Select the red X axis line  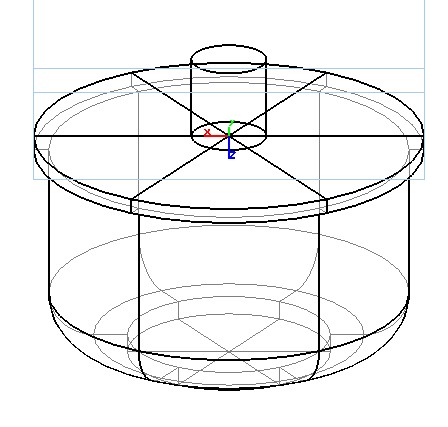(x=216, y=136)
